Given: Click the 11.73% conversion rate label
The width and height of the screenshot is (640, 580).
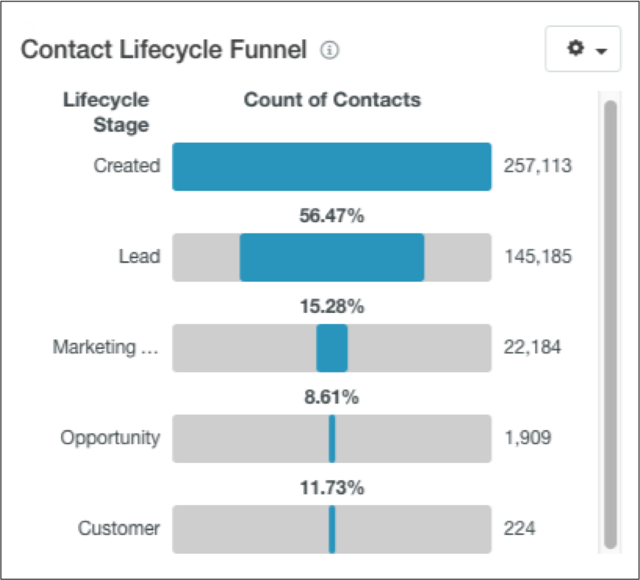Looking at the screenshot, I should [x=331, y=488].
